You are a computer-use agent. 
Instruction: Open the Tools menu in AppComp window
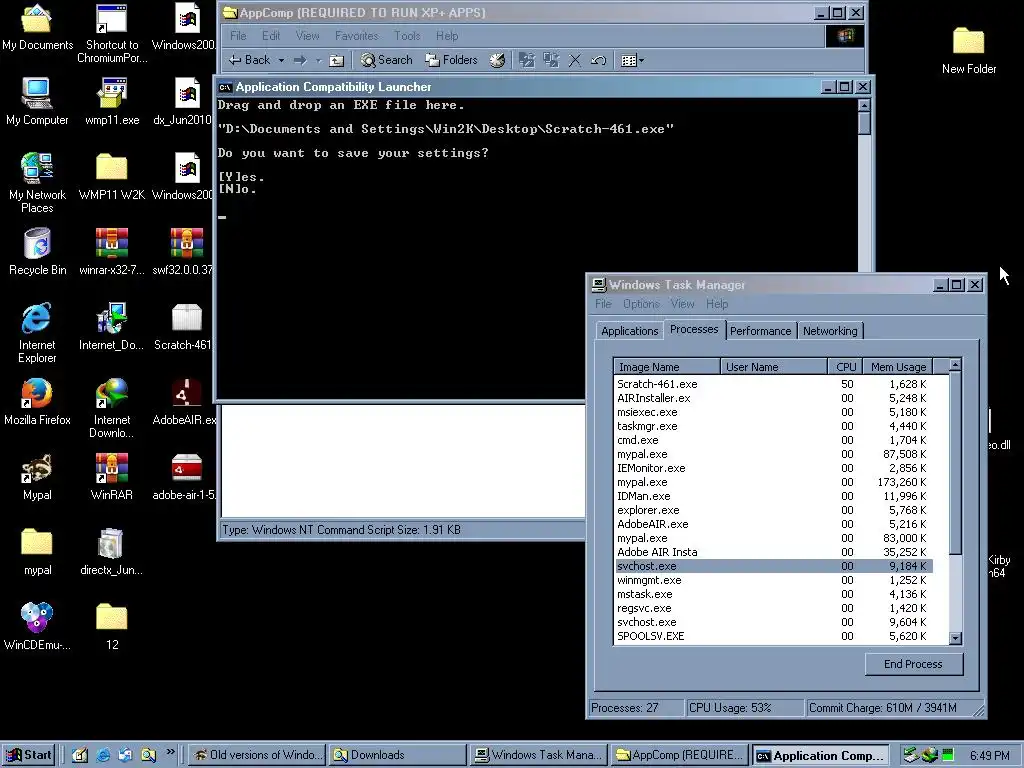407,36
